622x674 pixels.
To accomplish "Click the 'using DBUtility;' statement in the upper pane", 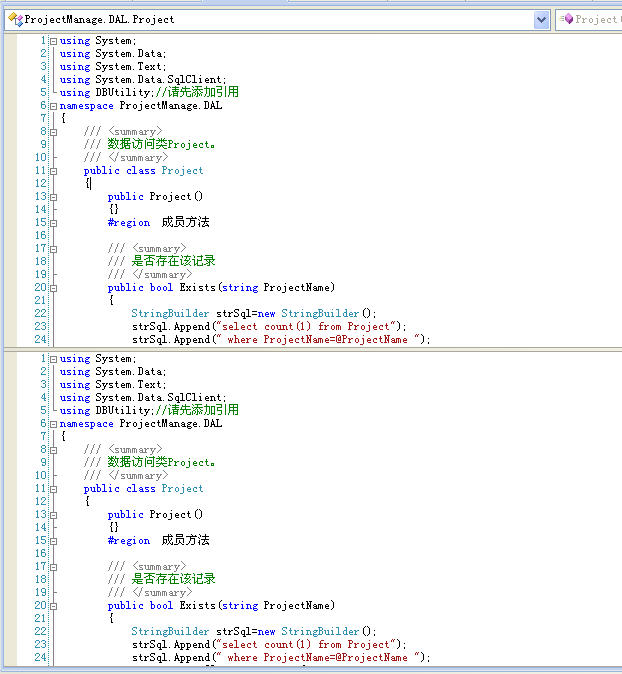I will (107, 92).
